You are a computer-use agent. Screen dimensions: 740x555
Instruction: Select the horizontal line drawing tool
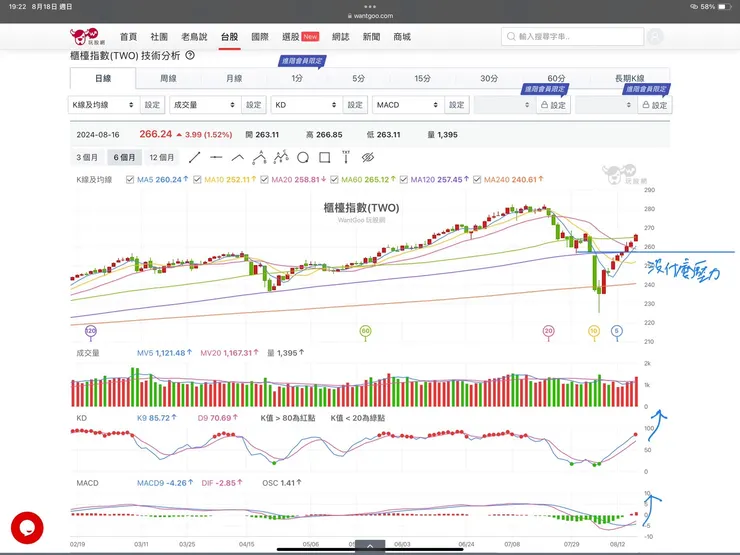click(x=216, y=157)
